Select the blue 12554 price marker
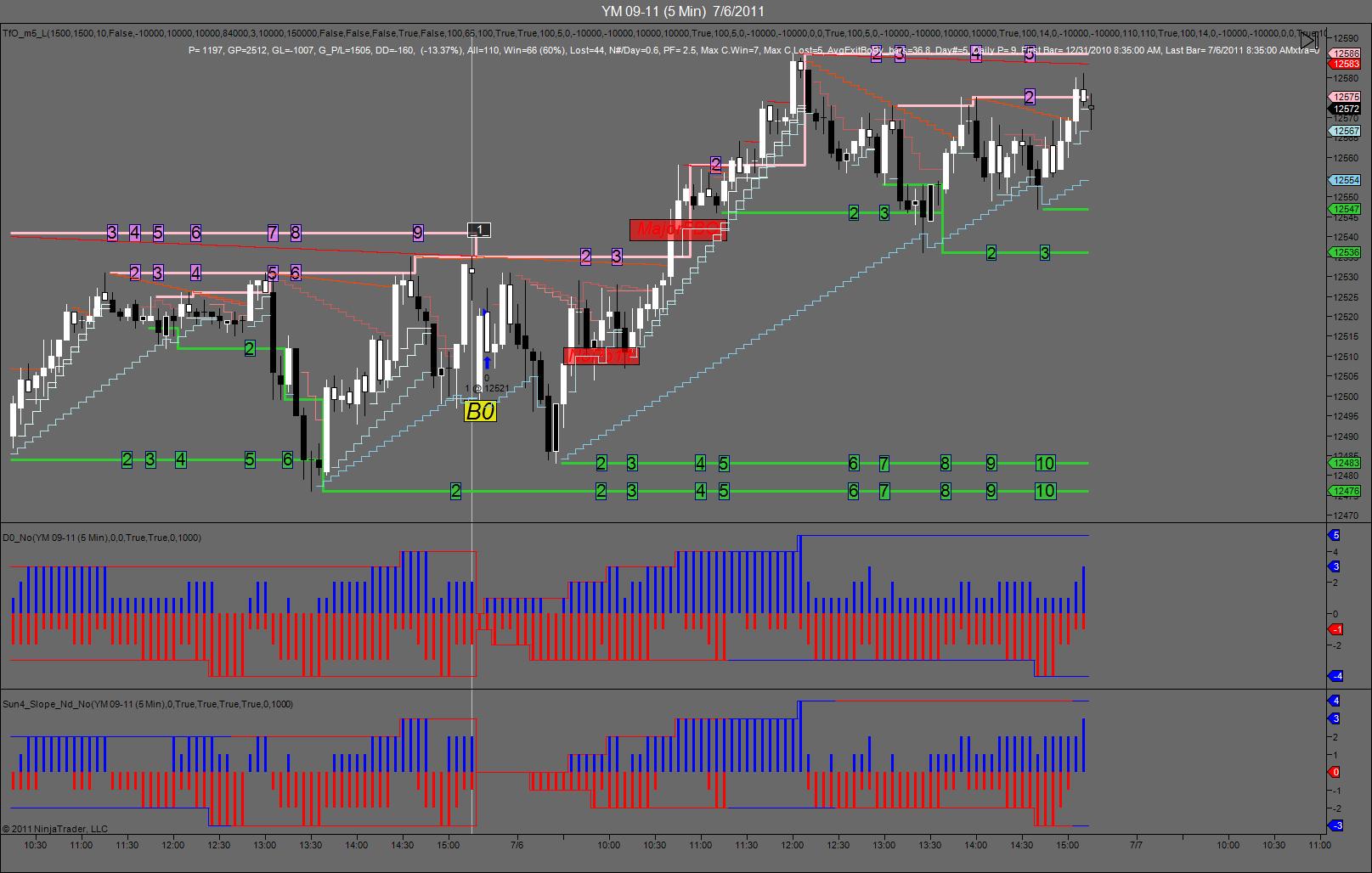Viewport: 1372px width, 873px height. (1346, 180)
